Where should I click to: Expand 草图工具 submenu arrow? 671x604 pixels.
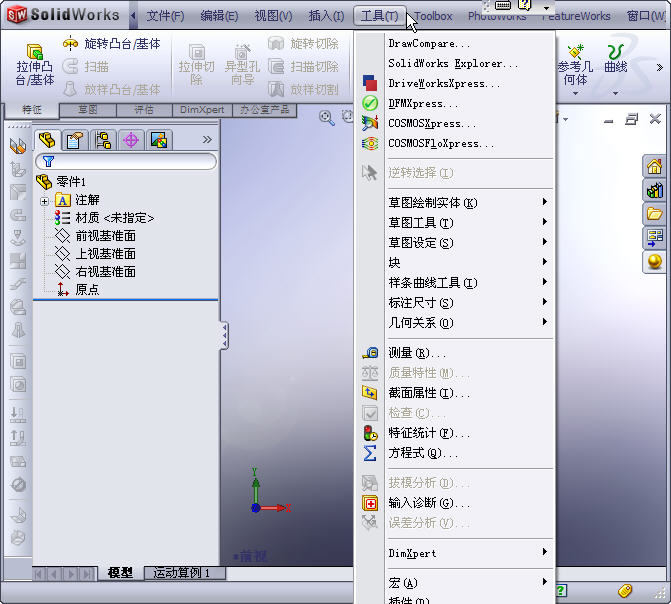pyautogui.click(x=544, y=222)
